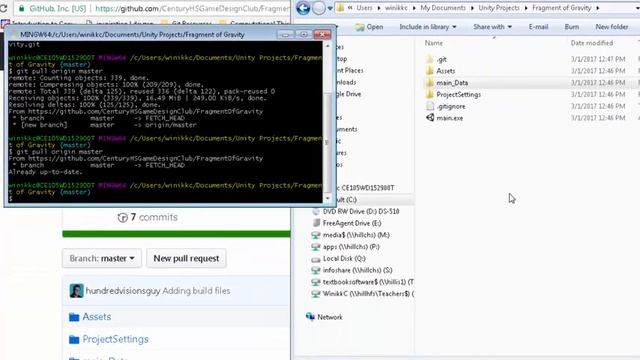Click Users in the breadcrumb path
The image size is (640, 360).
[364, 8]
